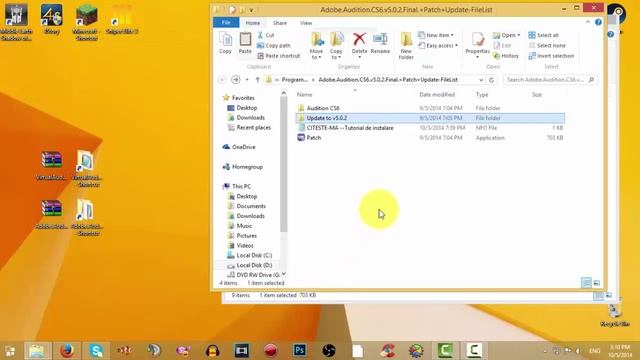The image size is (640, 360).
Task: Sort by the Size column header
Action: [x=537, y=94]
